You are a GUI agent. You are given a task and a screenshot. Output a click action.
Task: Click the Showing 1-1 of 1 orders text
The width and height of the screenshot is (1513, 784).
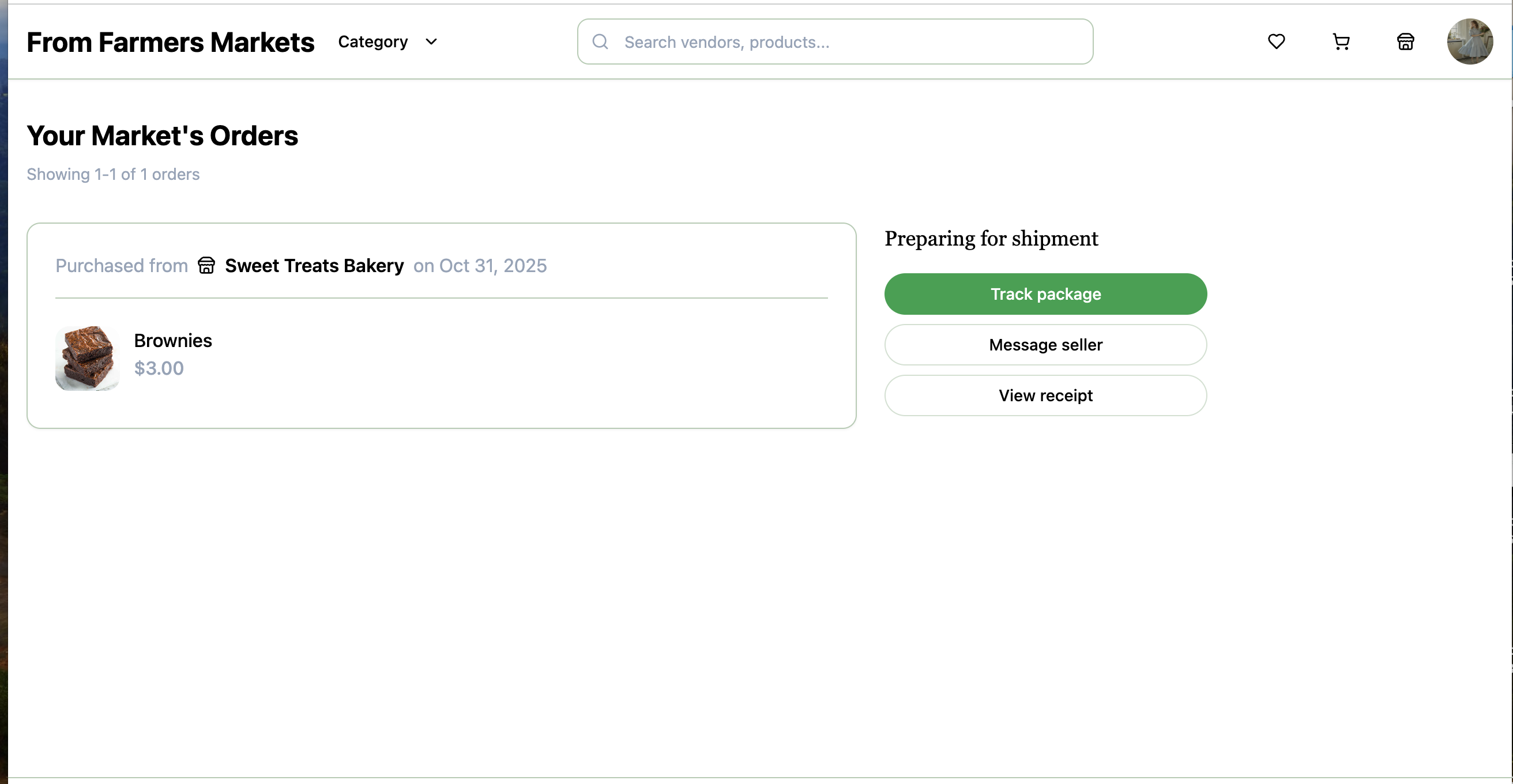point(113,175)
